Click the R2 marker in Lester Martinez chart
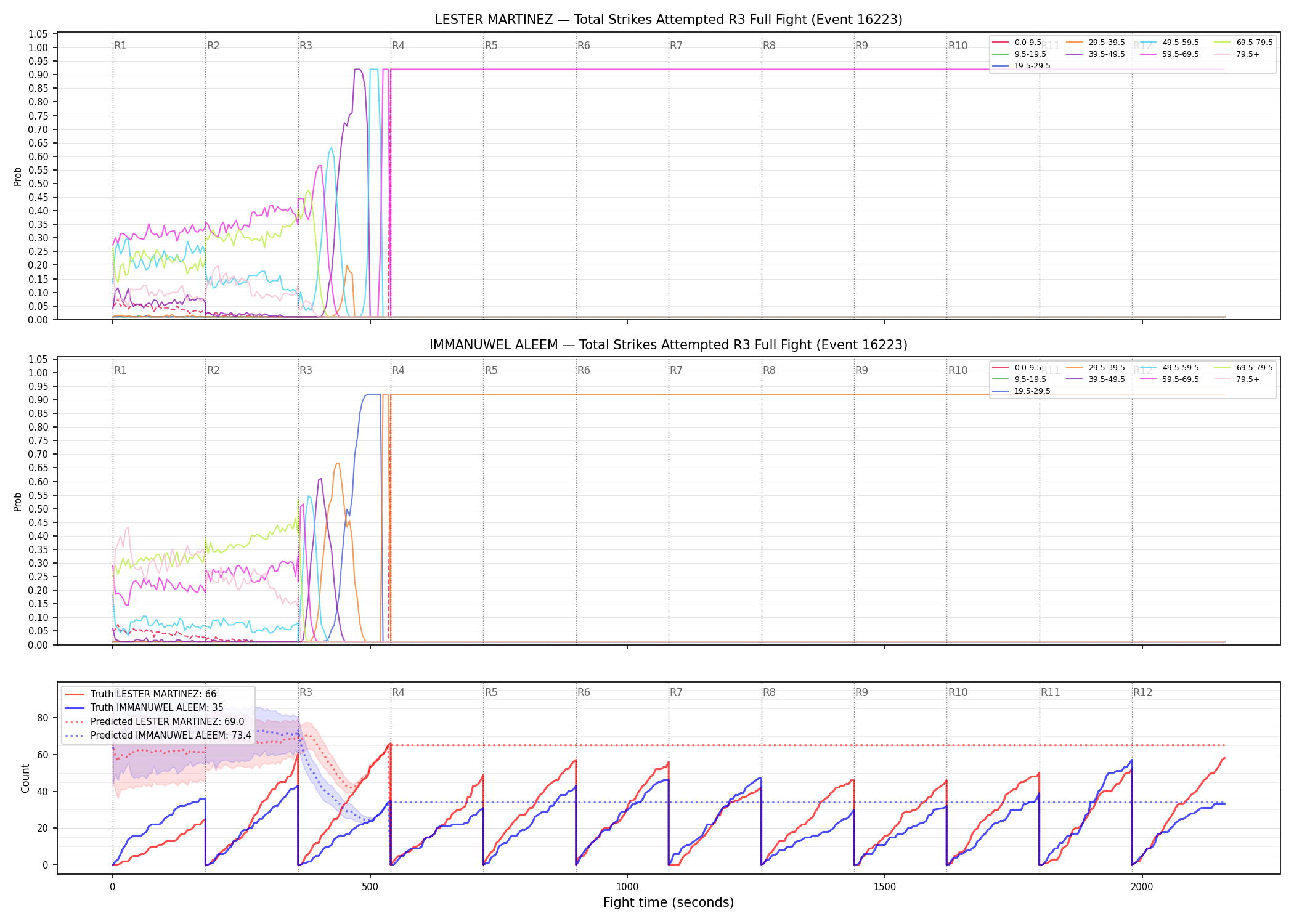The image size is (1294, 924). [213, 46]
